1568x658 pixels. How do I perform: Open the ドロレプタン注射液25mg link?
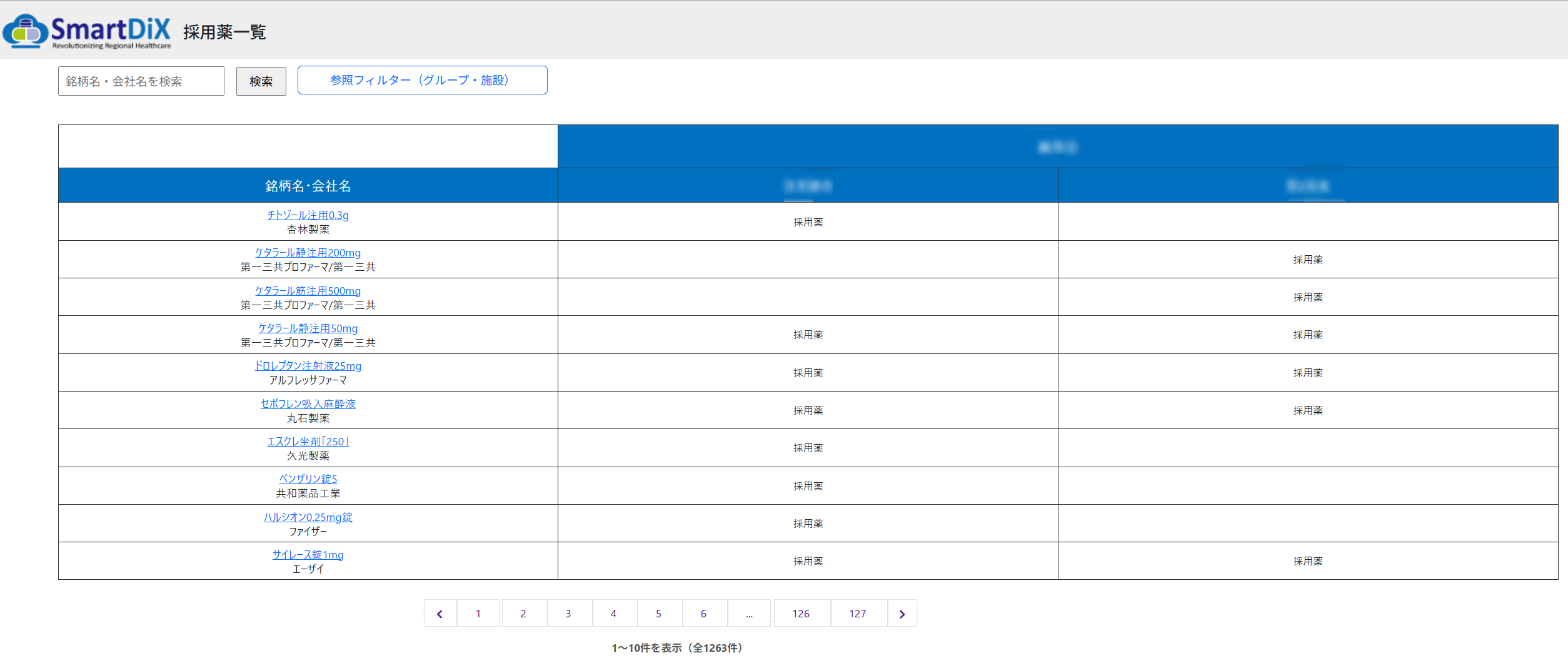click(308, 366)
